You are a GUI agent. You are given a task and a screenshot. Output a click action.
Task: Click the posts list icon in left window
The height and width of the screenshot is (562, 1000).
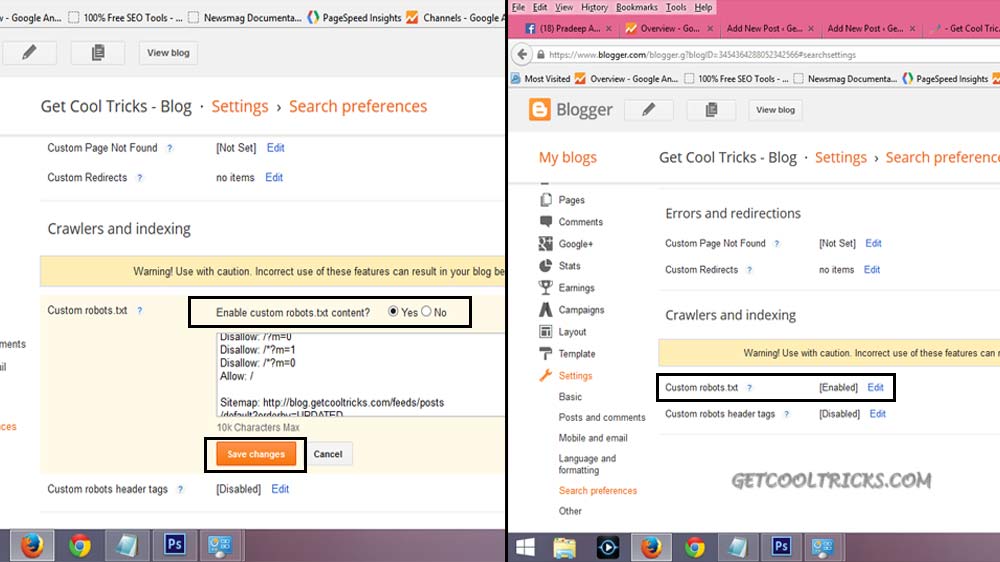point(98,53)
